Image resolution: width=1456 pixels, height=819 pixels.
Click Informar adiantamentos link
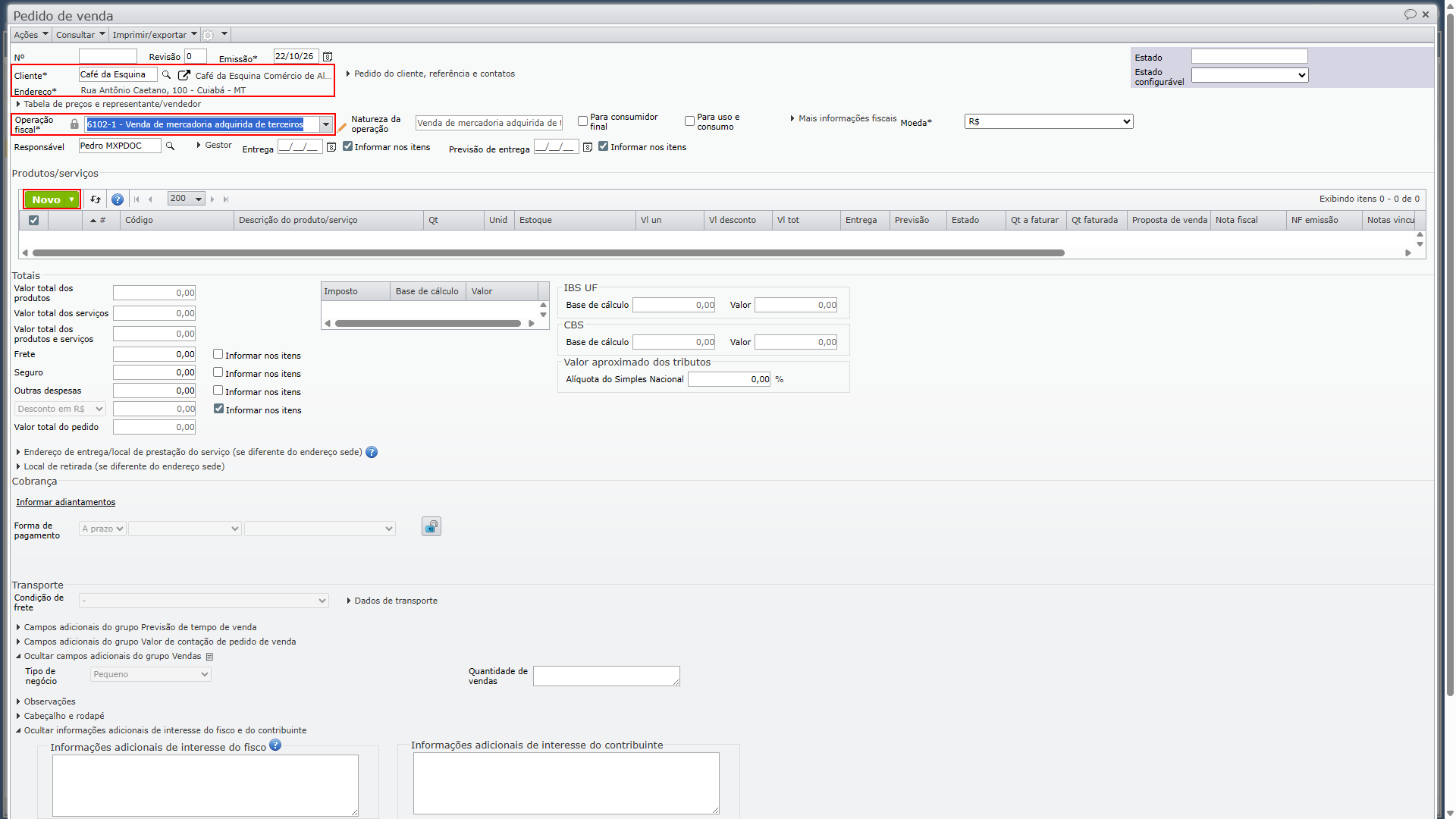point(66,503)
